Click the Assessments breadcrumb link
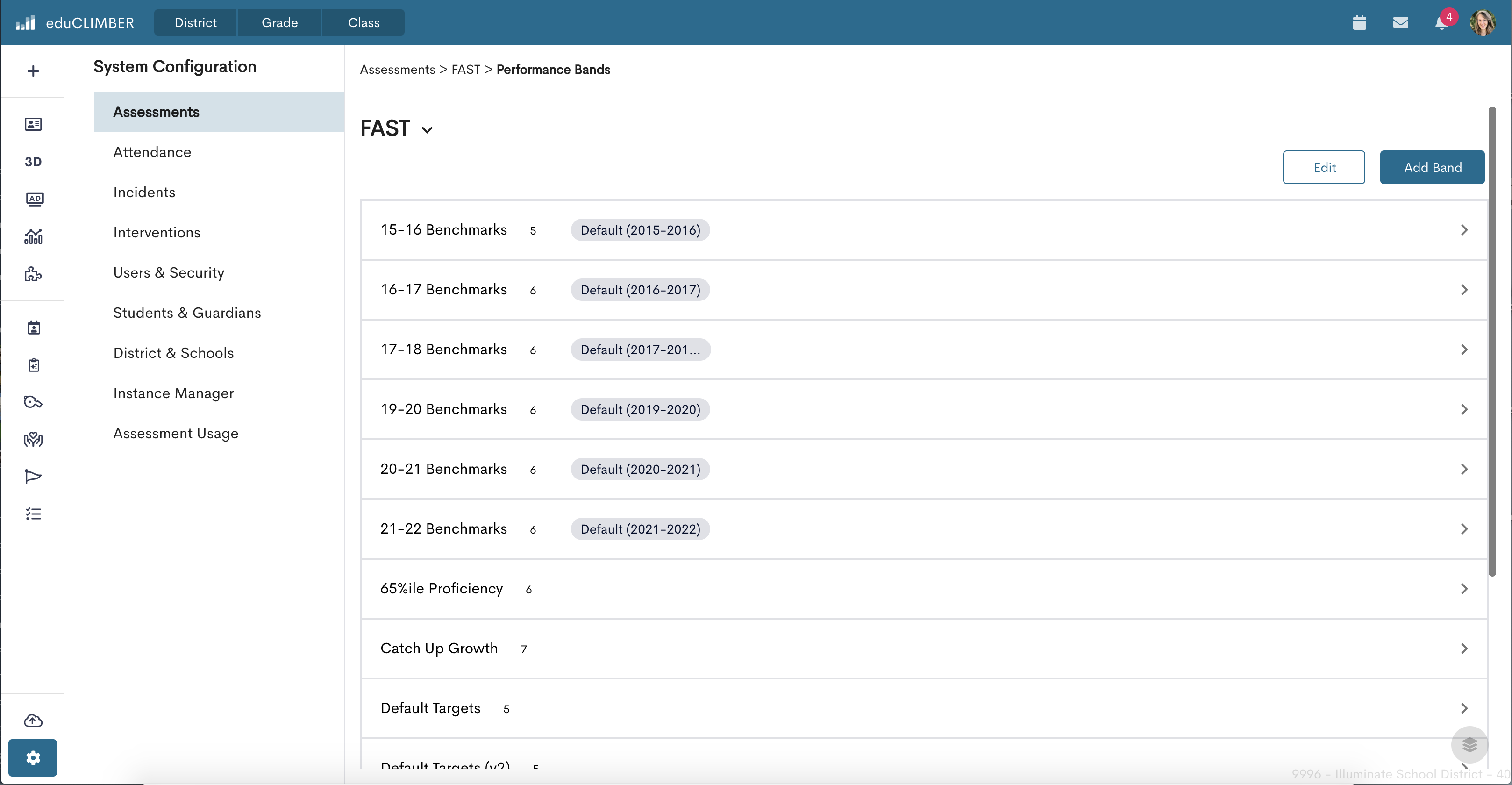 coord(397,69)
